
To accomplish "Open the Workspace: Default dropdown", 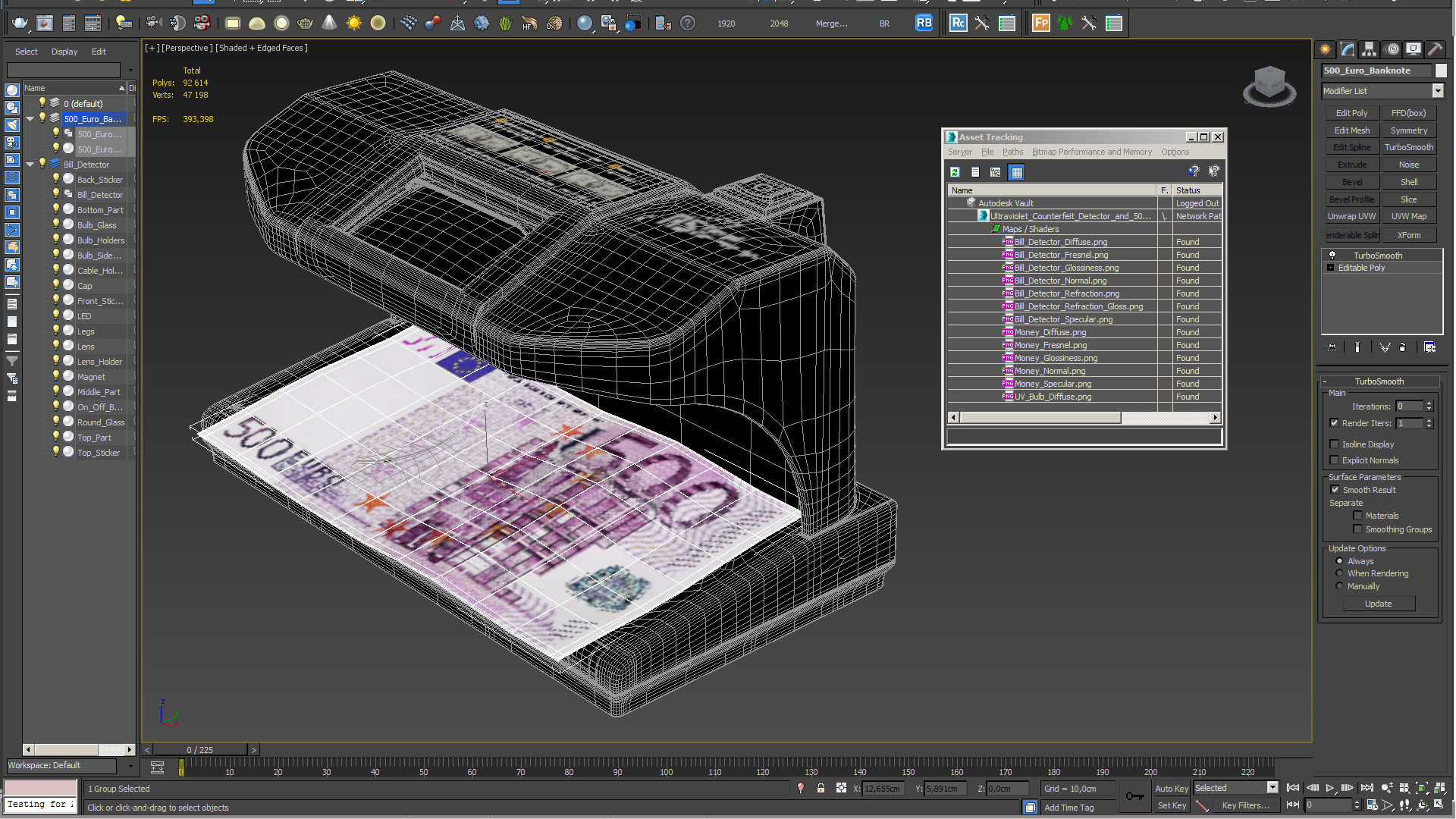I will tap(130, 766).
